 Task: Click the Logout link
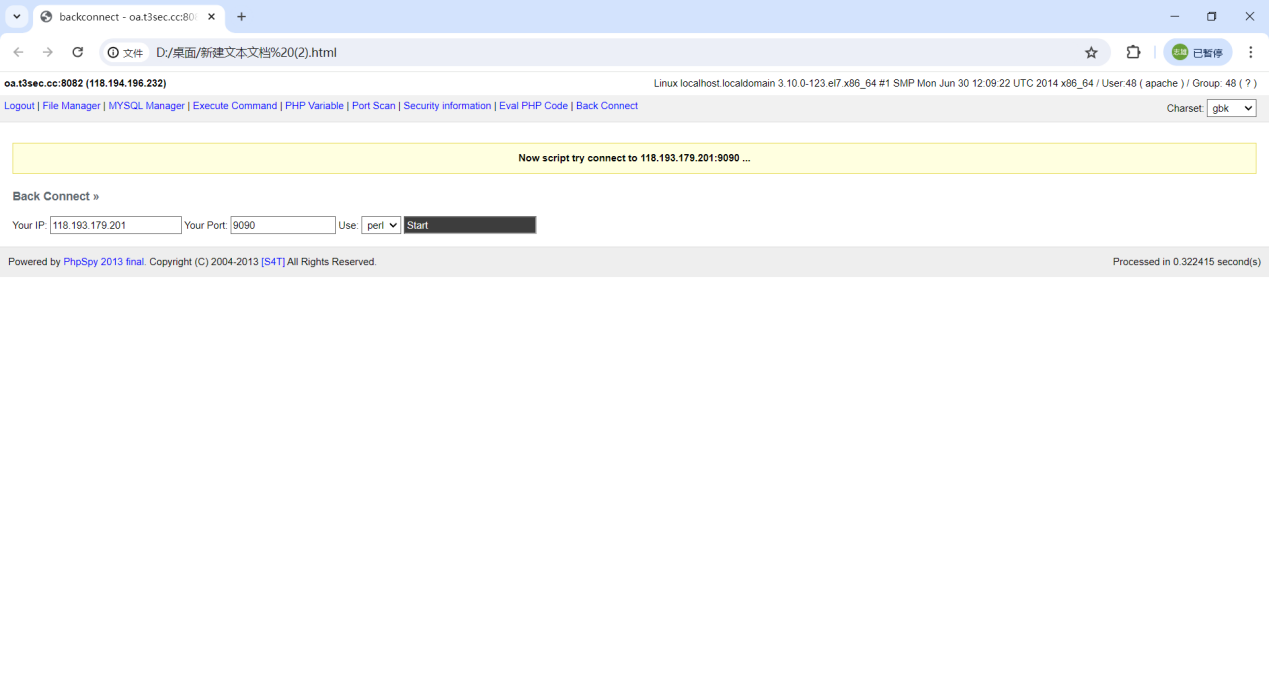tap(19, 106)
